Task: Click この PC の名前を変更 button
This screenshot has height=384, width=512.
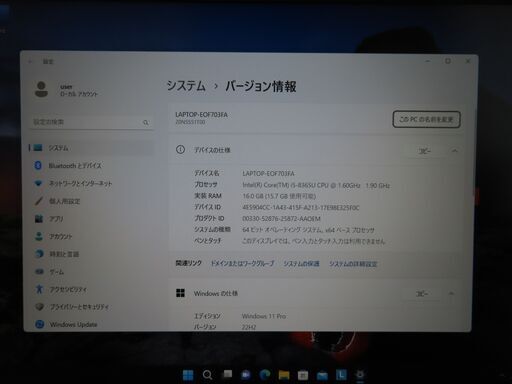Action: 426,119
